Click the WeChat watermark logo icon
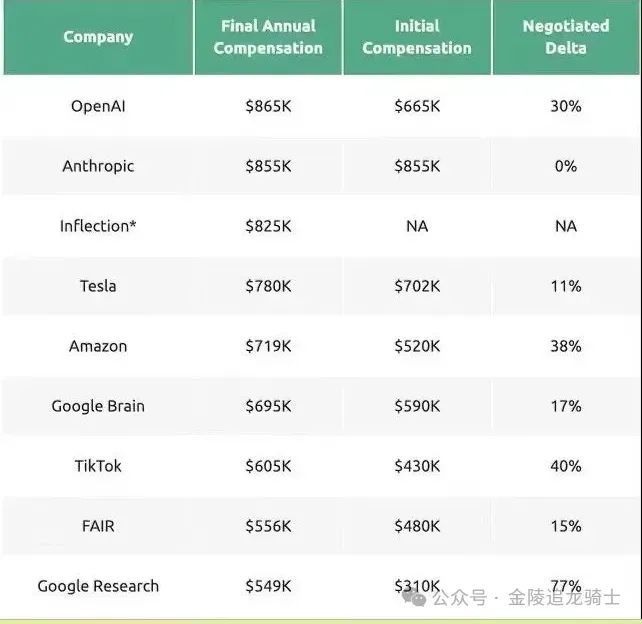Screen dimensions: 642x624 click(x=415, y=597)
